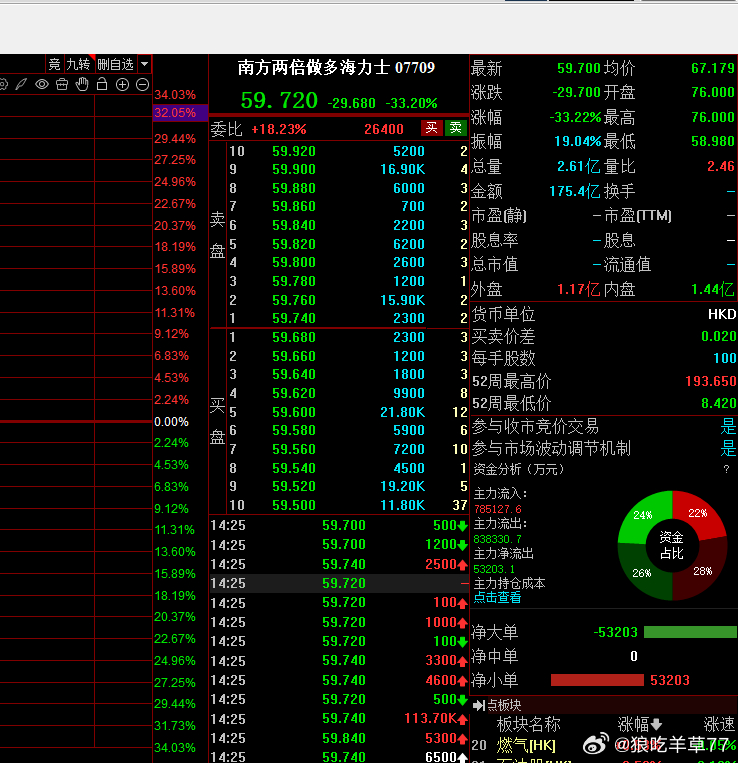738x763 pixels.
Task: Open the 竞 auction tab
Action: (54, 64)
